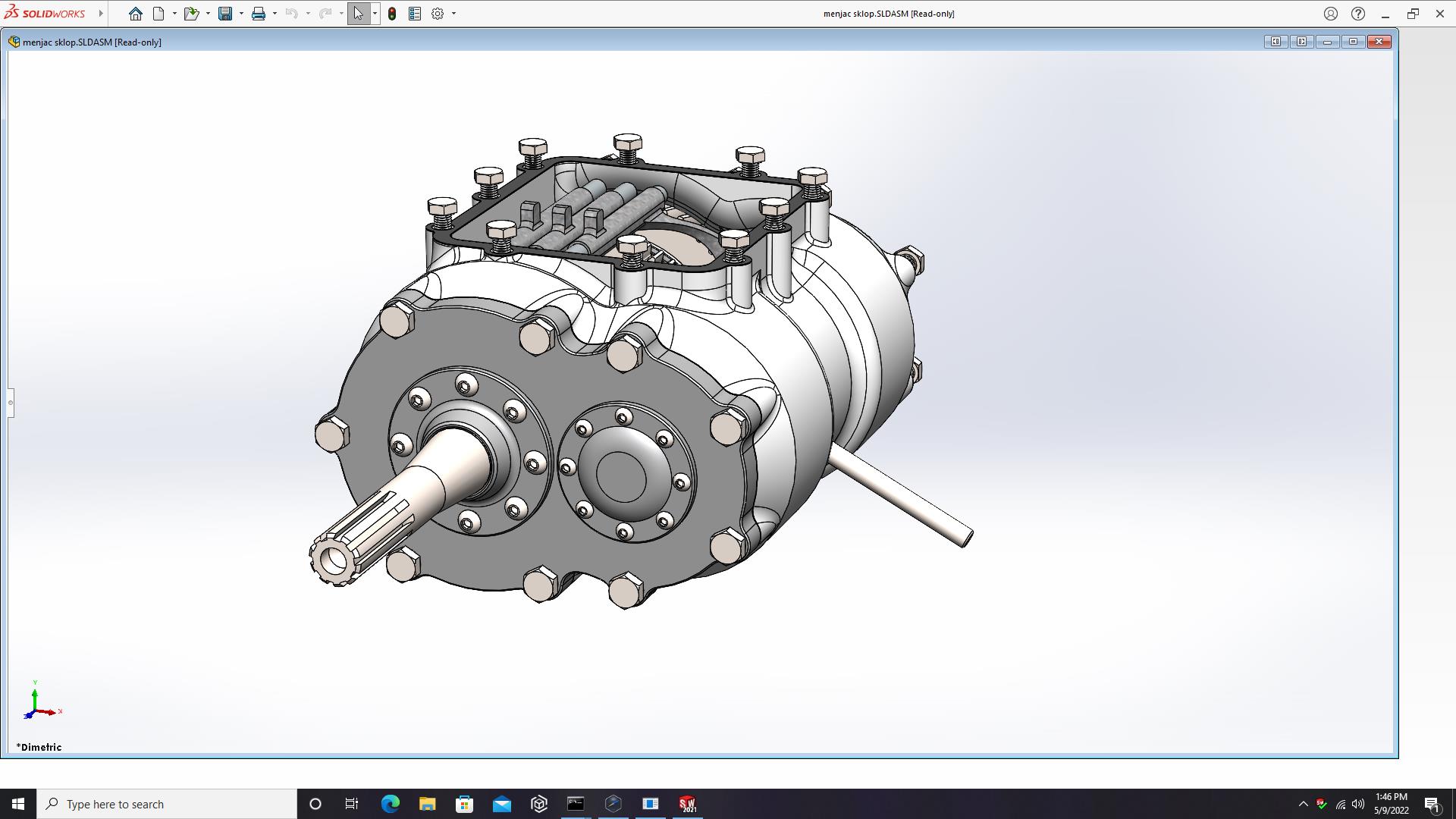Tile document window to the right
The height and width of the screenshot is (819, 1456).
1301,42
